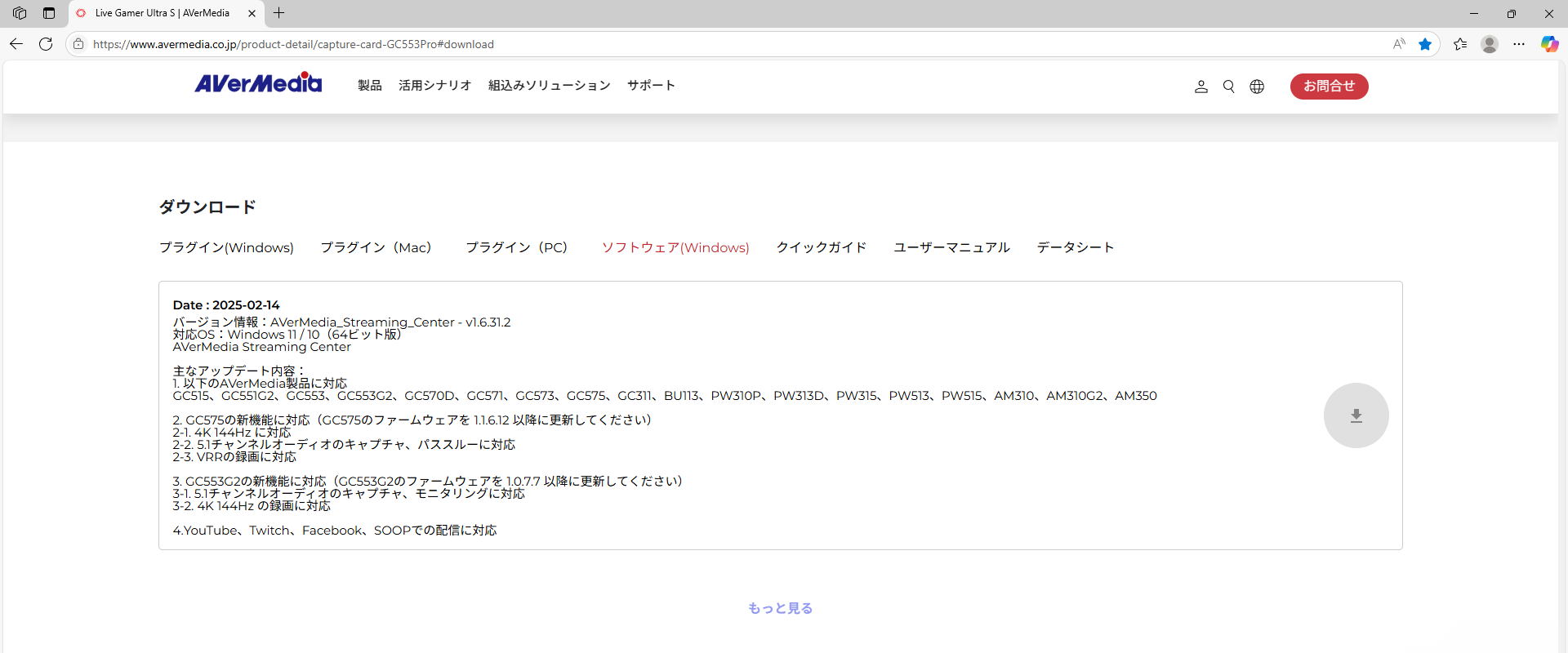
Task: Open tab actions menu icon
Action: click(49, 13)
